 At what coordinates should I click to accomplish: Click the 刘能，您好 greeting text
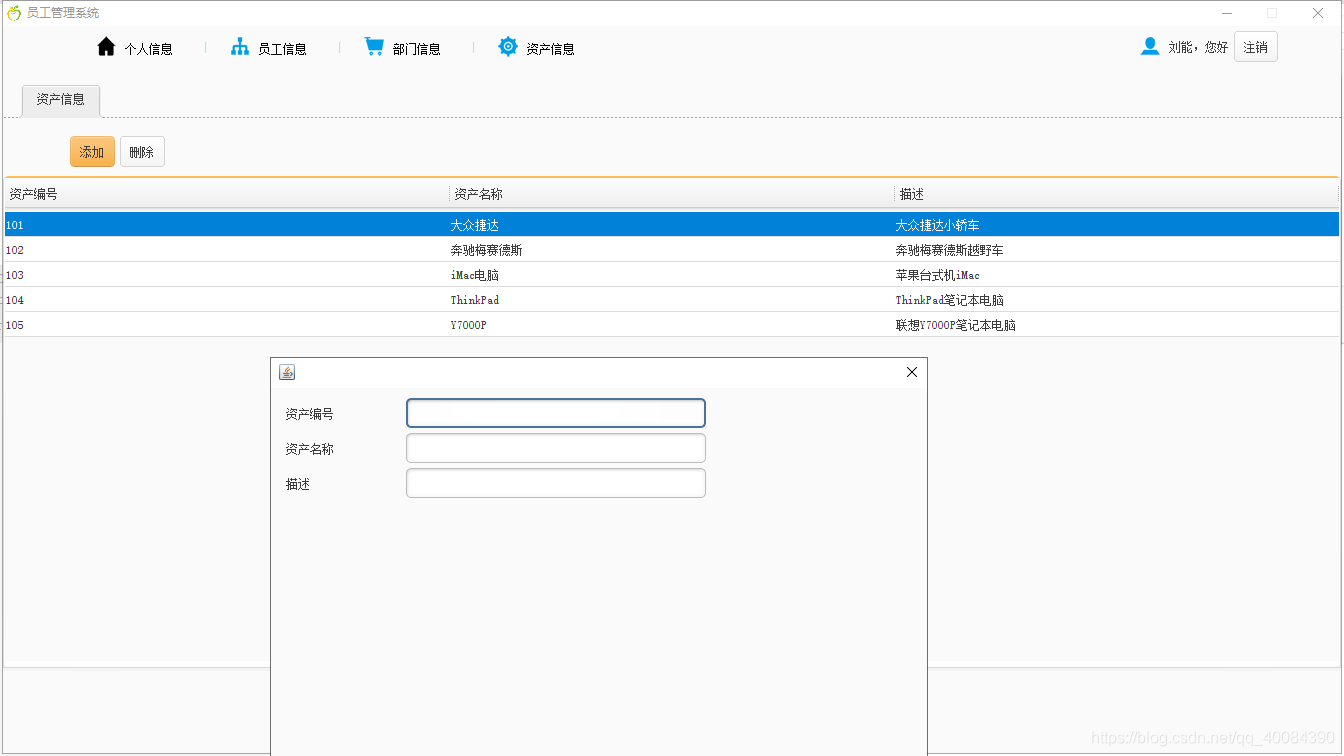(x=1198, y=47)
